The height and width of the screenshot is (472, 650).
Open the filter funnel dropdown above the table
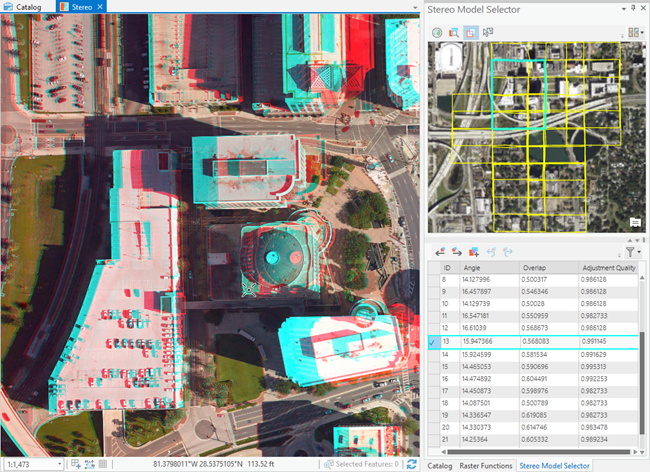coord(633,252)
